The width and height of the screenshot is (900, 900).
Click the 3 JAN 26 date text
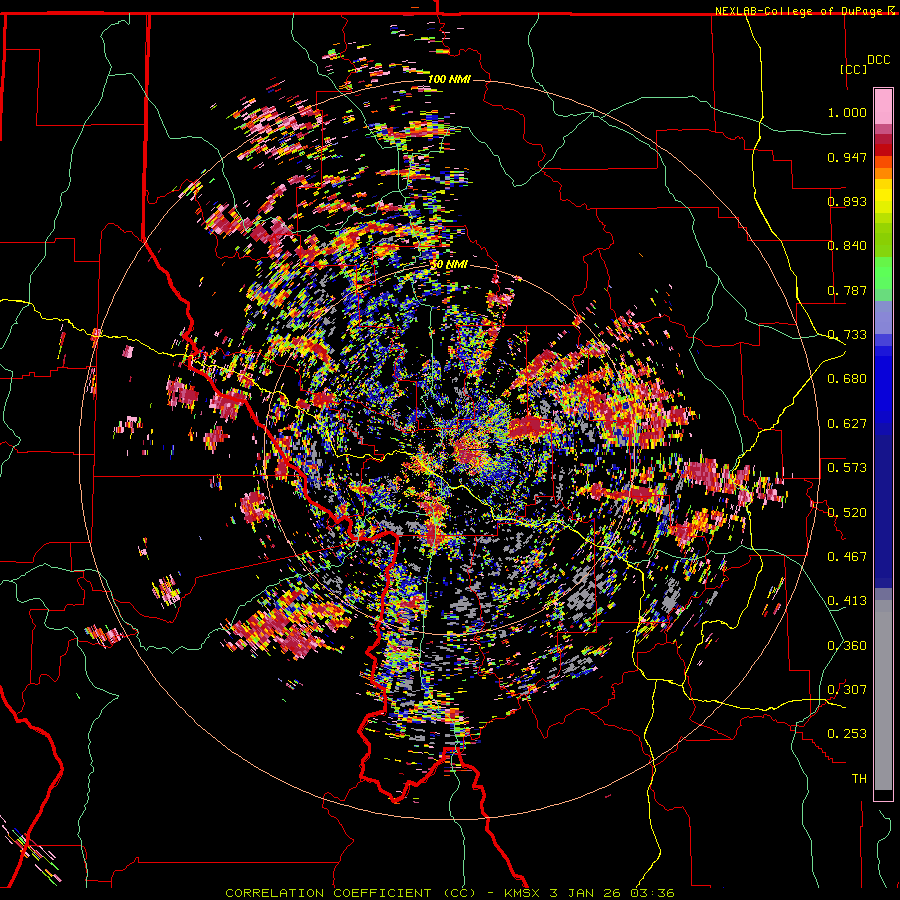tap(585, 893)
